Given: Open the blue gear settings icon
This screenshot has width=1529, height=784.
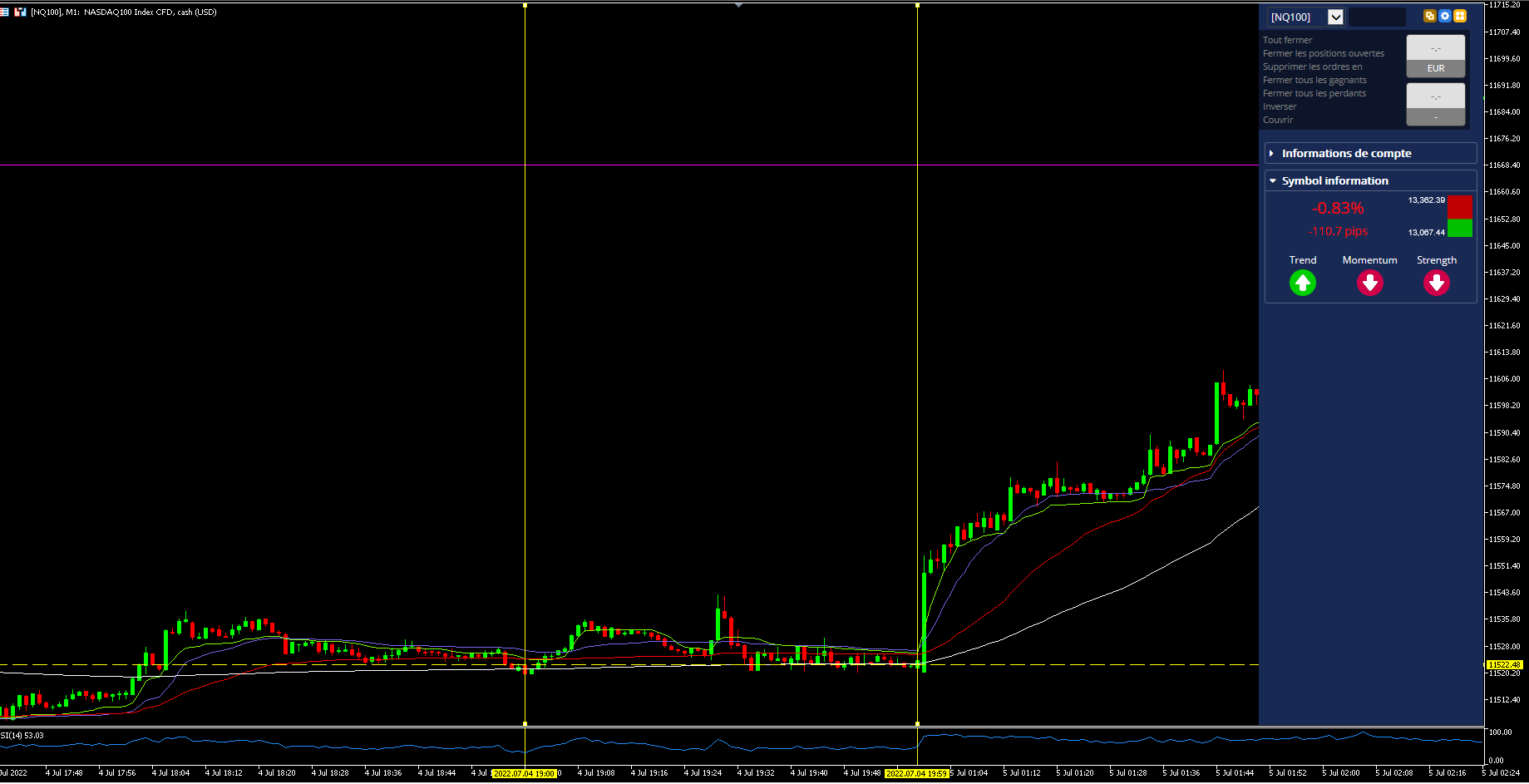Looking at the screenshot, I should (1445, 16).
